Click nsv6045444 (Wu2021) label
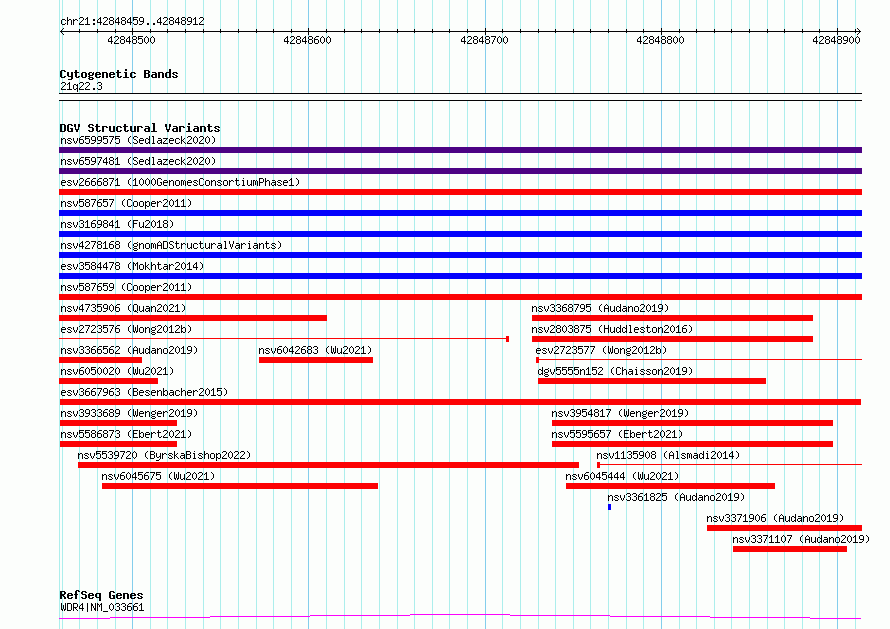 click(622, 476)
